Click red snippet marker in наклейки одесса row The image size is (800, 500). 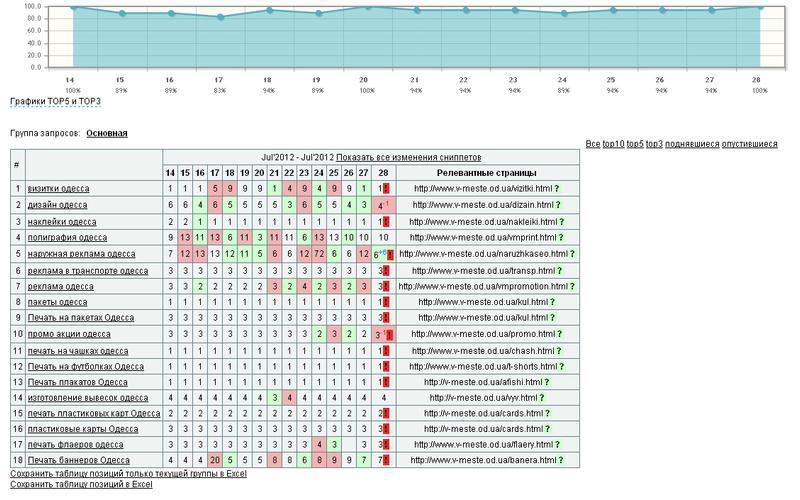point(386,222)
